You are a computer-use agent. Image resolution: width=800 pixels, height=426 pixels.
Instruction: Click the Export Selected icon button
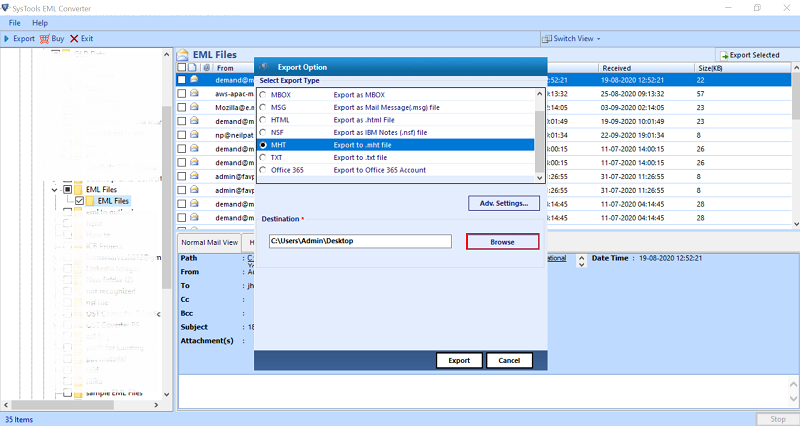(724, 55)
